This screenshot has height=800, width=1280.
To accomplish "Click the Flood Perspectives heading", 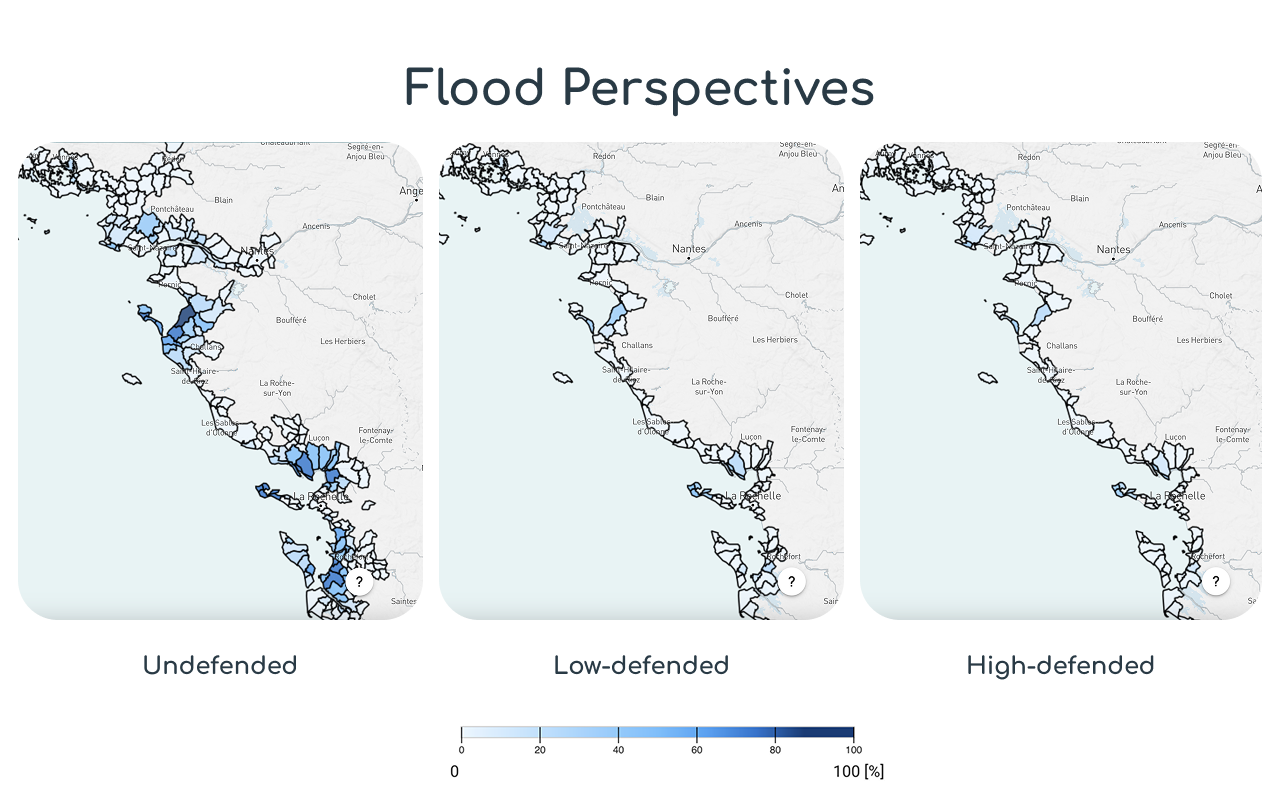I will (639, 88).
